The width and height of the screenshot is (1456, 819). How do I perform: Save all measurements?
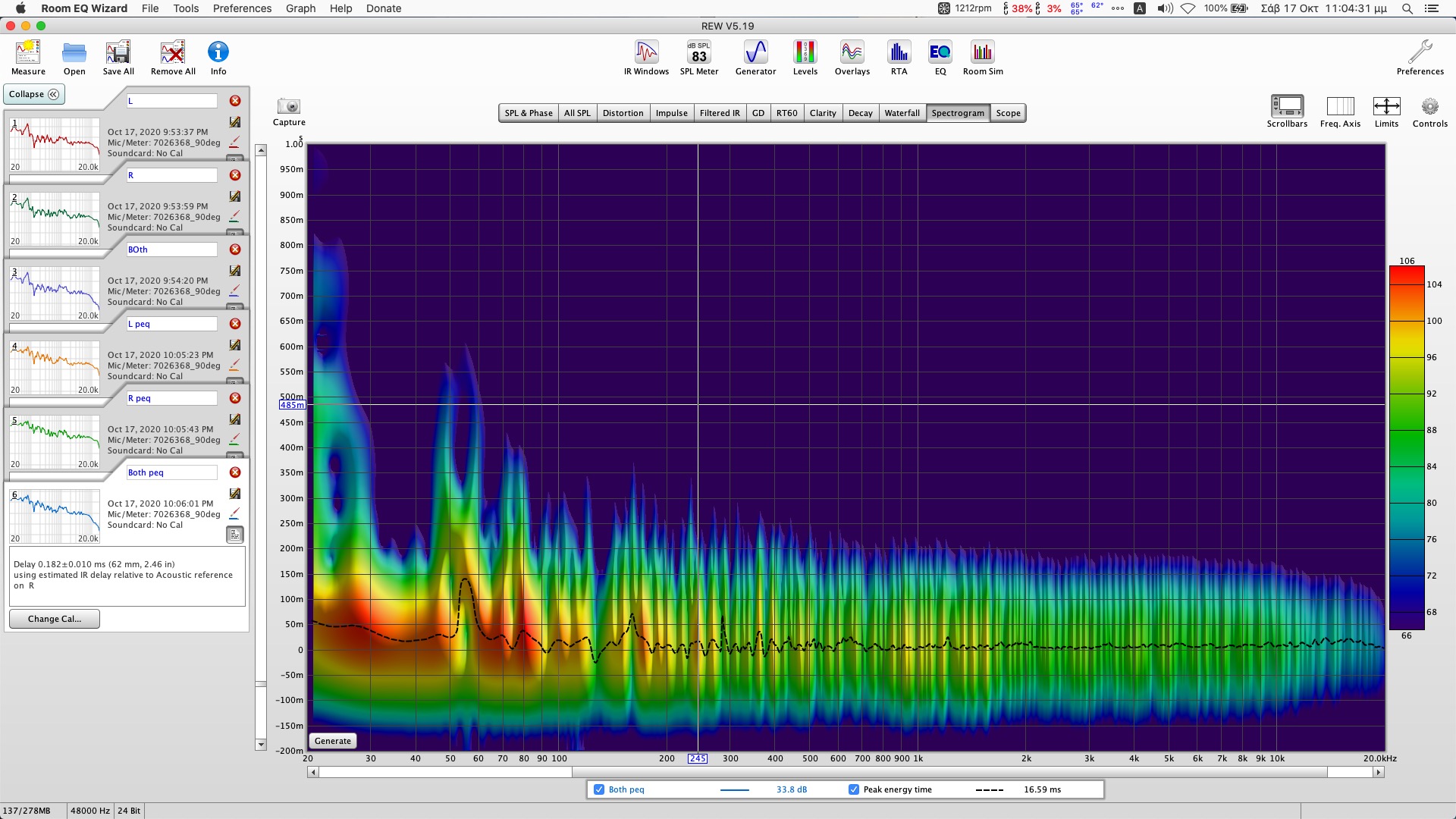(118, 58)
